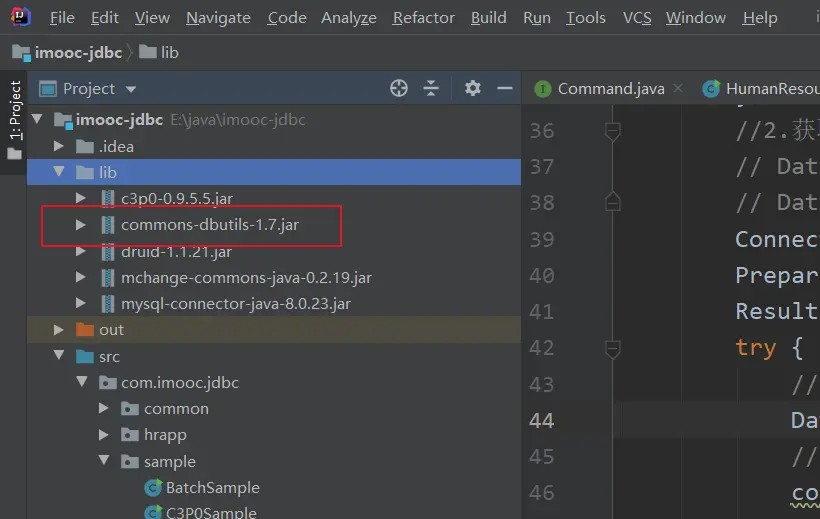
Task: Click imooc-jdbc breadcrumb in navigation bar
Action: 67,52
